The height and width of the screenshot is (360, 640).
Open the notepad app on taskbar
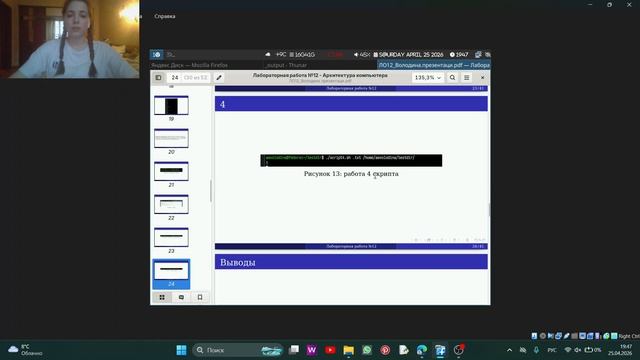[x=404, y=350]
